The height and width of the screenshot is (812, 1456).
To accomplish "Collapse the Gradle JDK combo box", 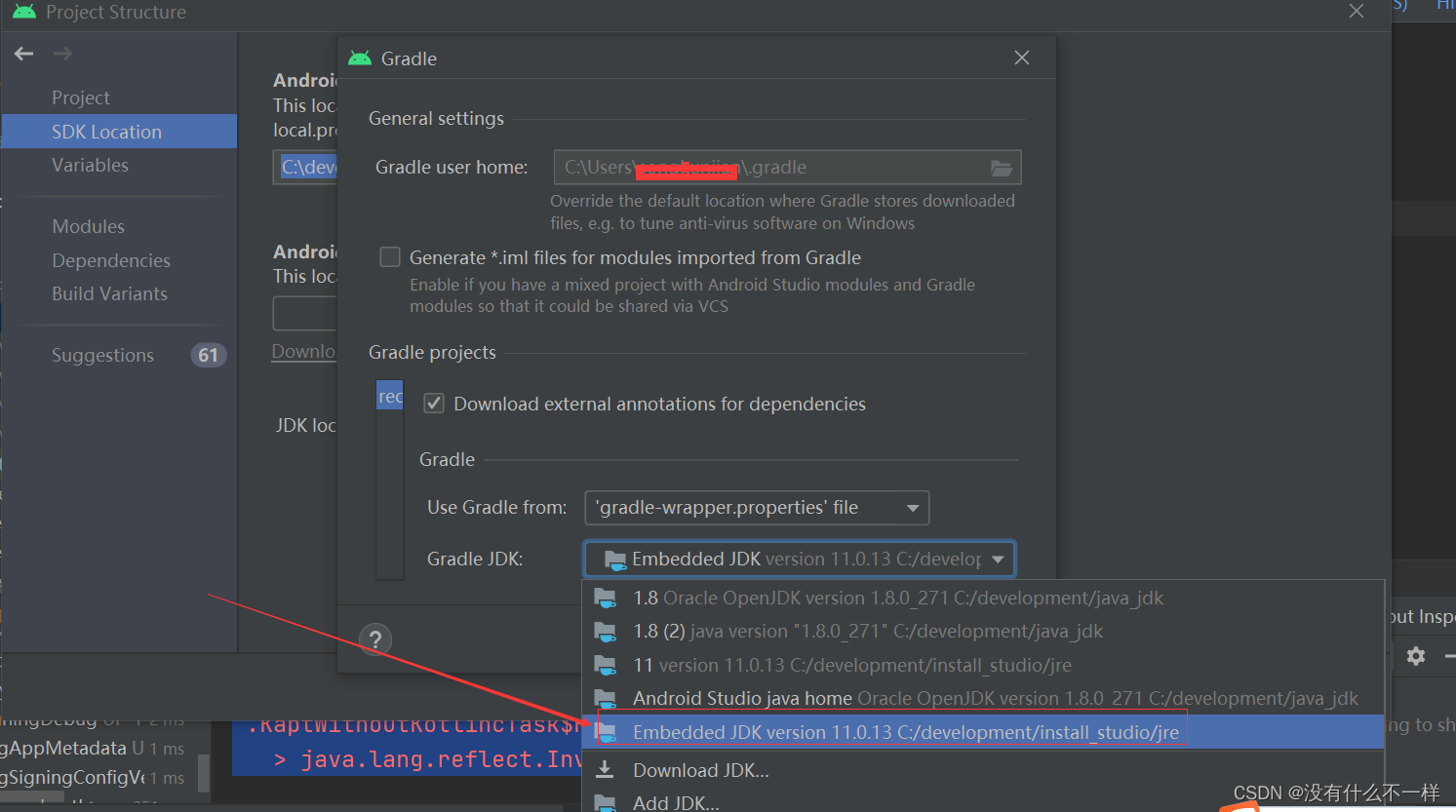I will [x=998, y=560].
